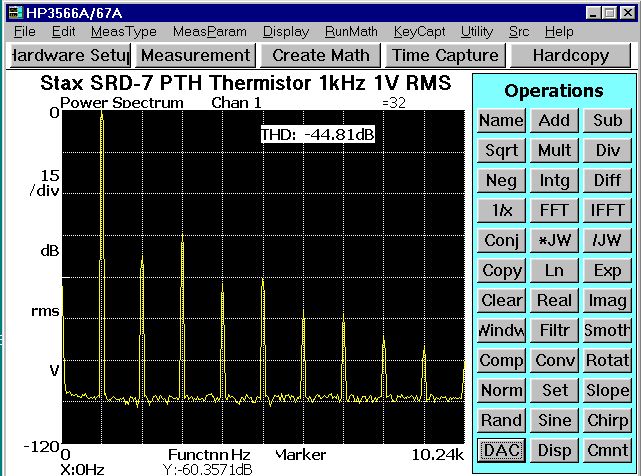Open the MeasType menu
The width and height of the screenshot is (641, 476).
[123, 31]
